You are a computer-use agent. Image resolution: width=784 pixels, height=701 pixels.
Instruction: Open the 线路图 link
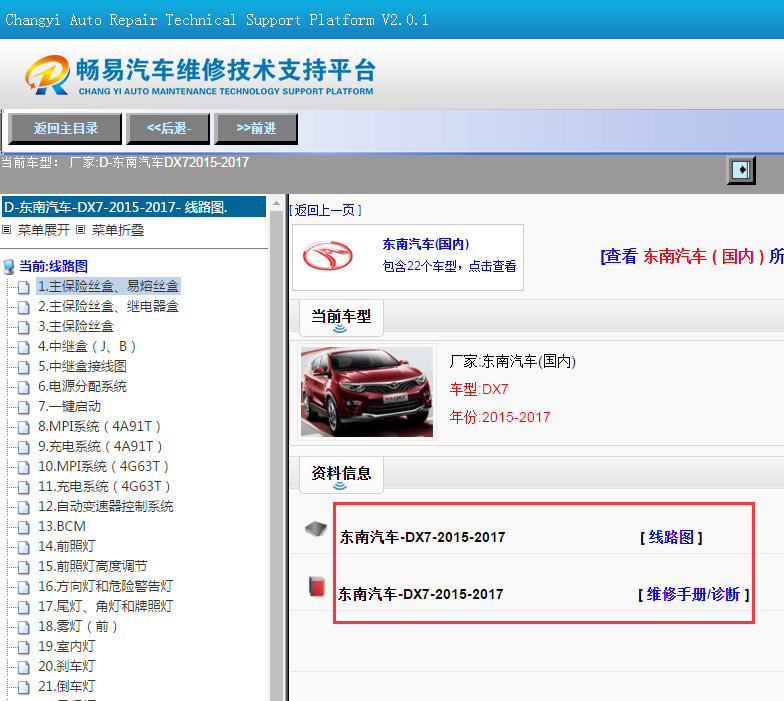tap(671, 538)
